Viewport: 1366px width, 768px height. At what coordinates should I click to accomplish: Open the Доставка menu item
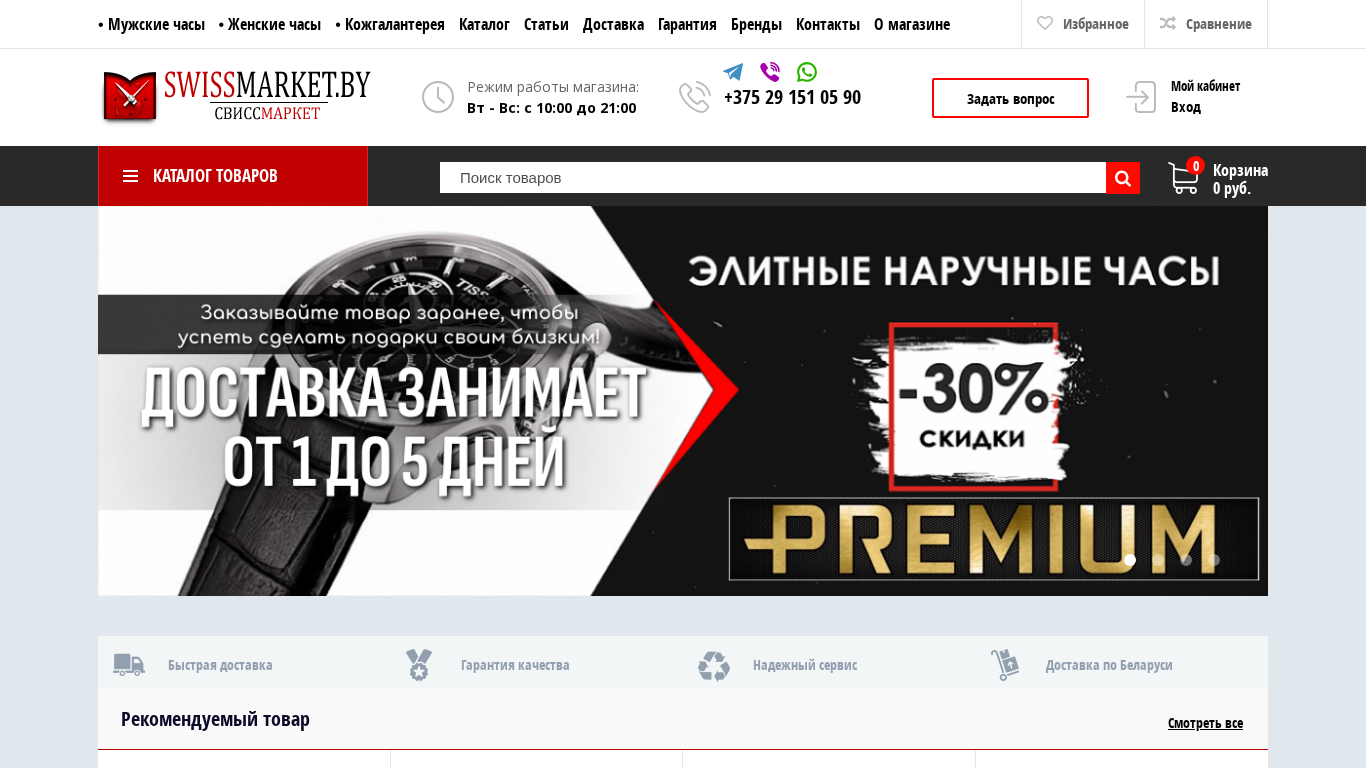613,24
